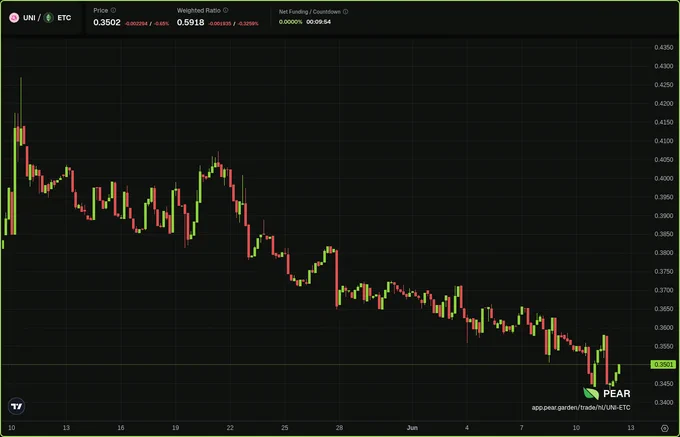
Task: Click the green ETC token icon
Action: coord(49,18)
